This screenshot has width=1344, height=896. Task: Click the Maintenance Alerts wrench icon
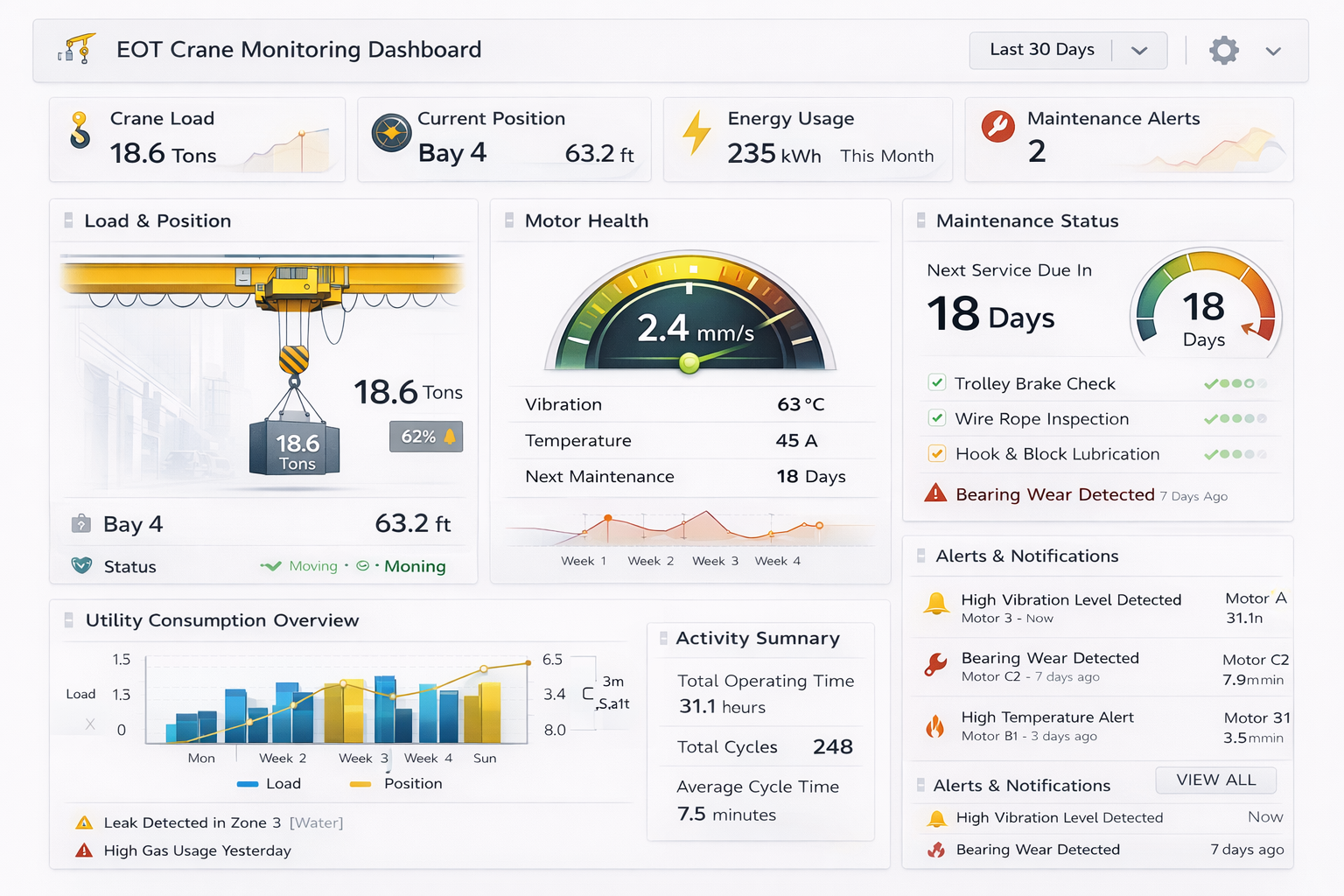tap(997, 127)
